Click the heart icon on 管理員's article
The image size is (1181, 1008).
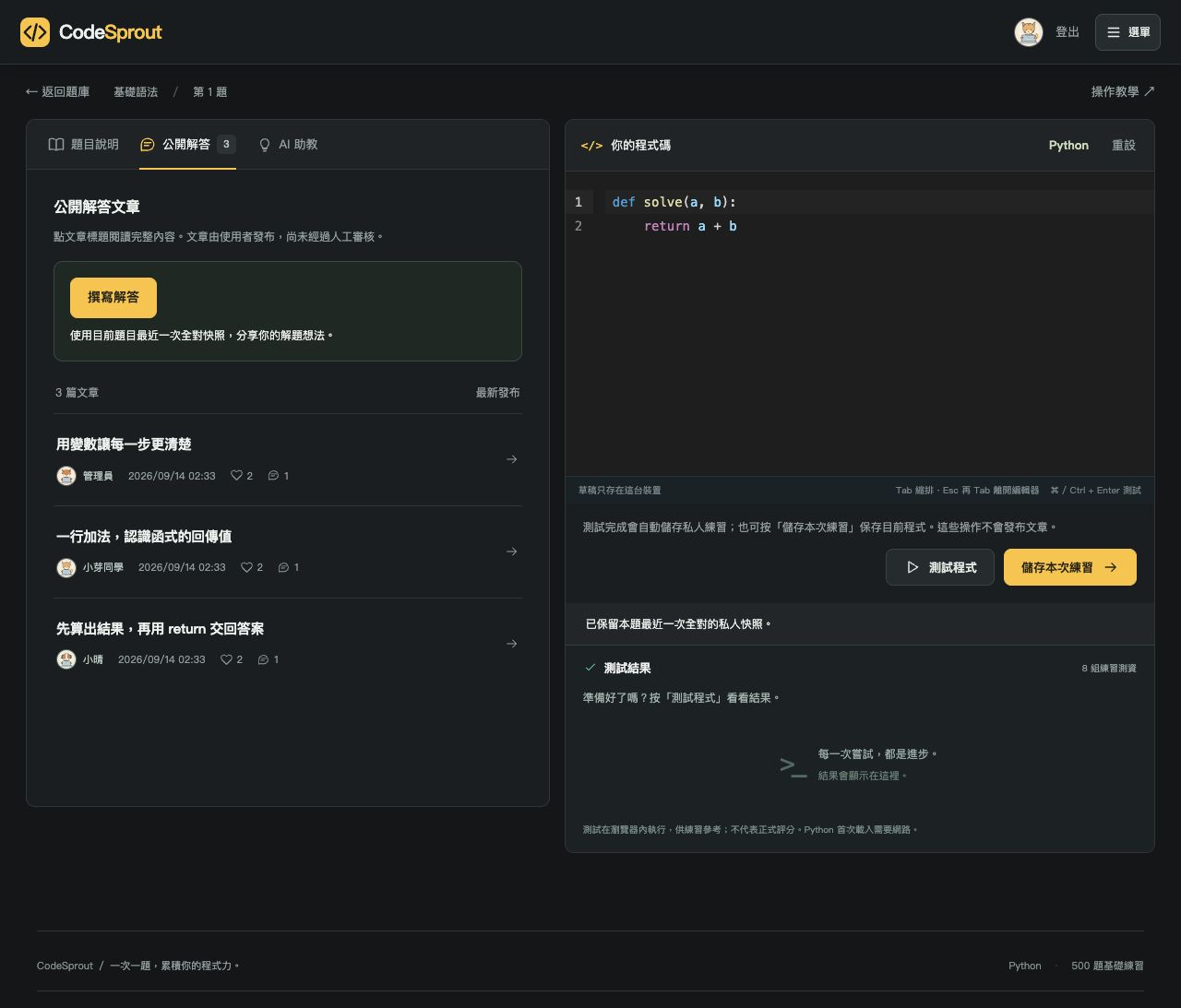point(236,476)
